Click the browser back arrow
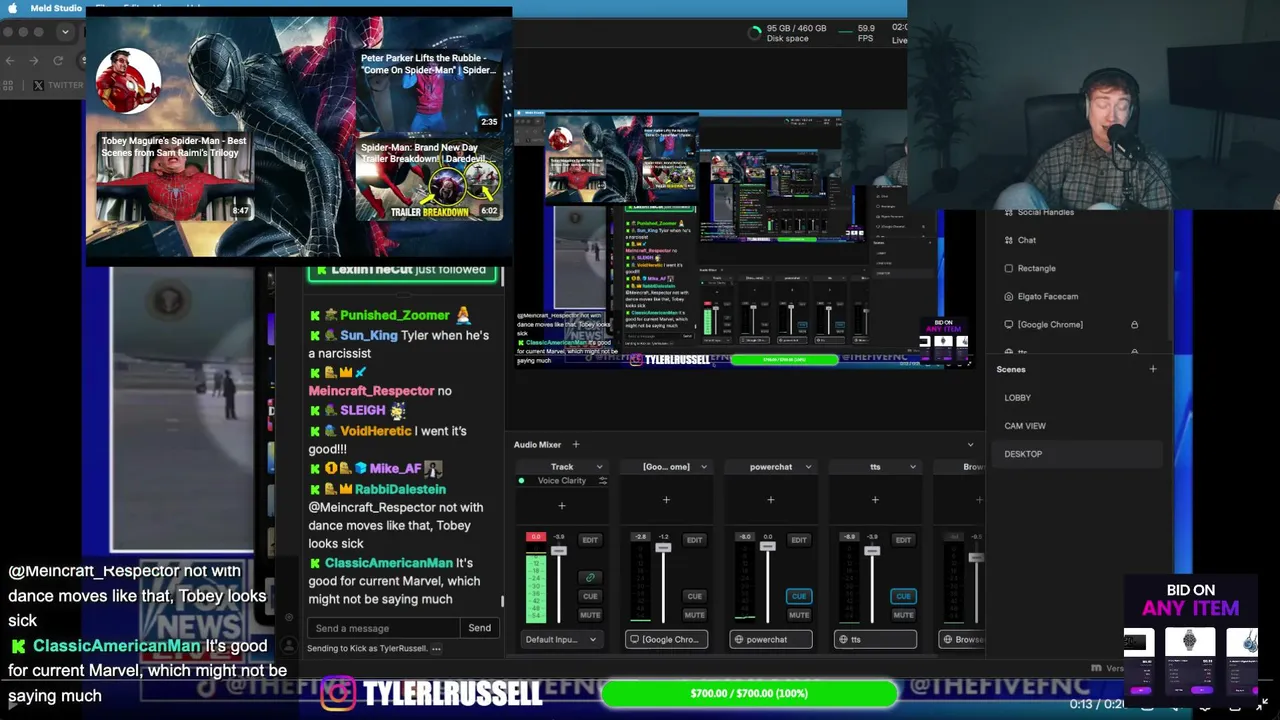This screenshot has width=1280, height=720. (10, 61)
